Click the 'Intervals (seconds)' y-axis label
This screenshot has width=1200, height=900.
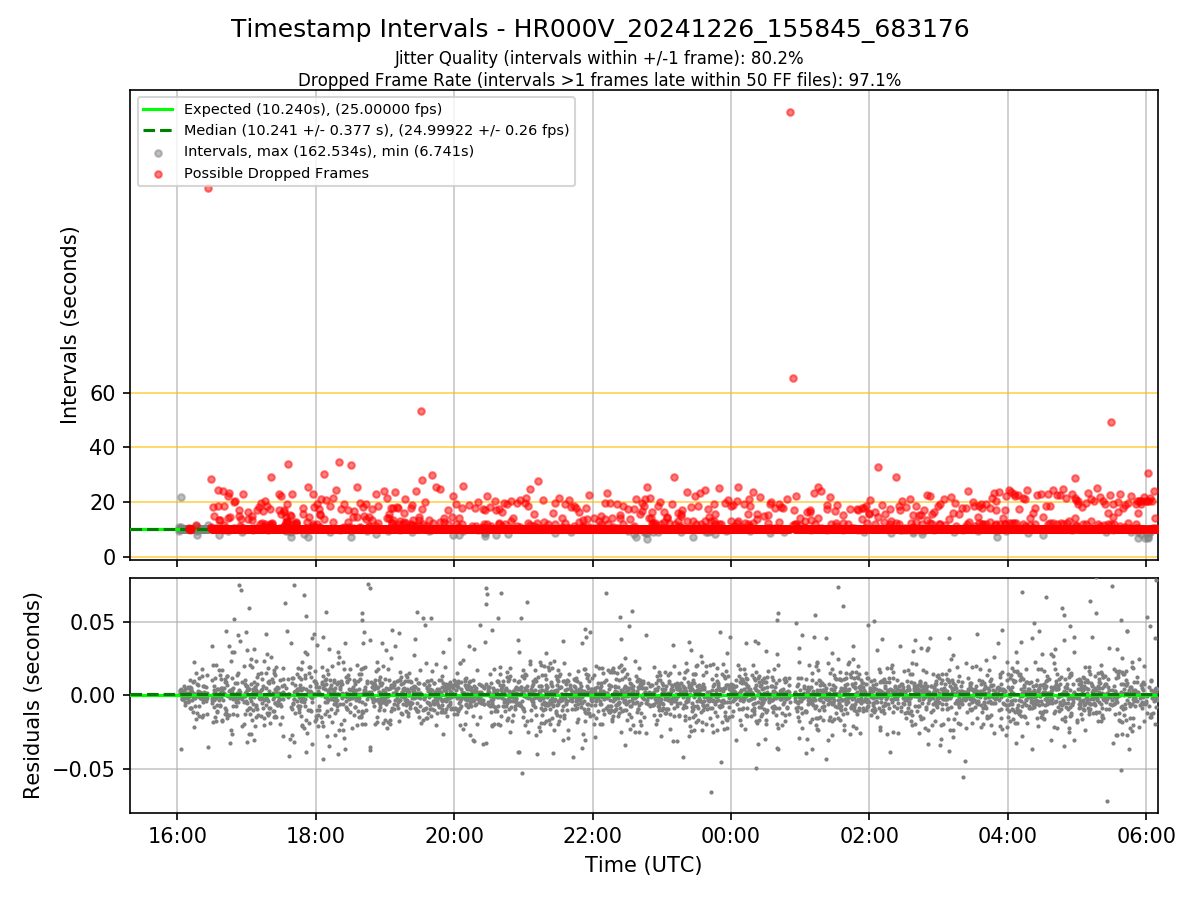pyautogui.click(x=70, y=325)
